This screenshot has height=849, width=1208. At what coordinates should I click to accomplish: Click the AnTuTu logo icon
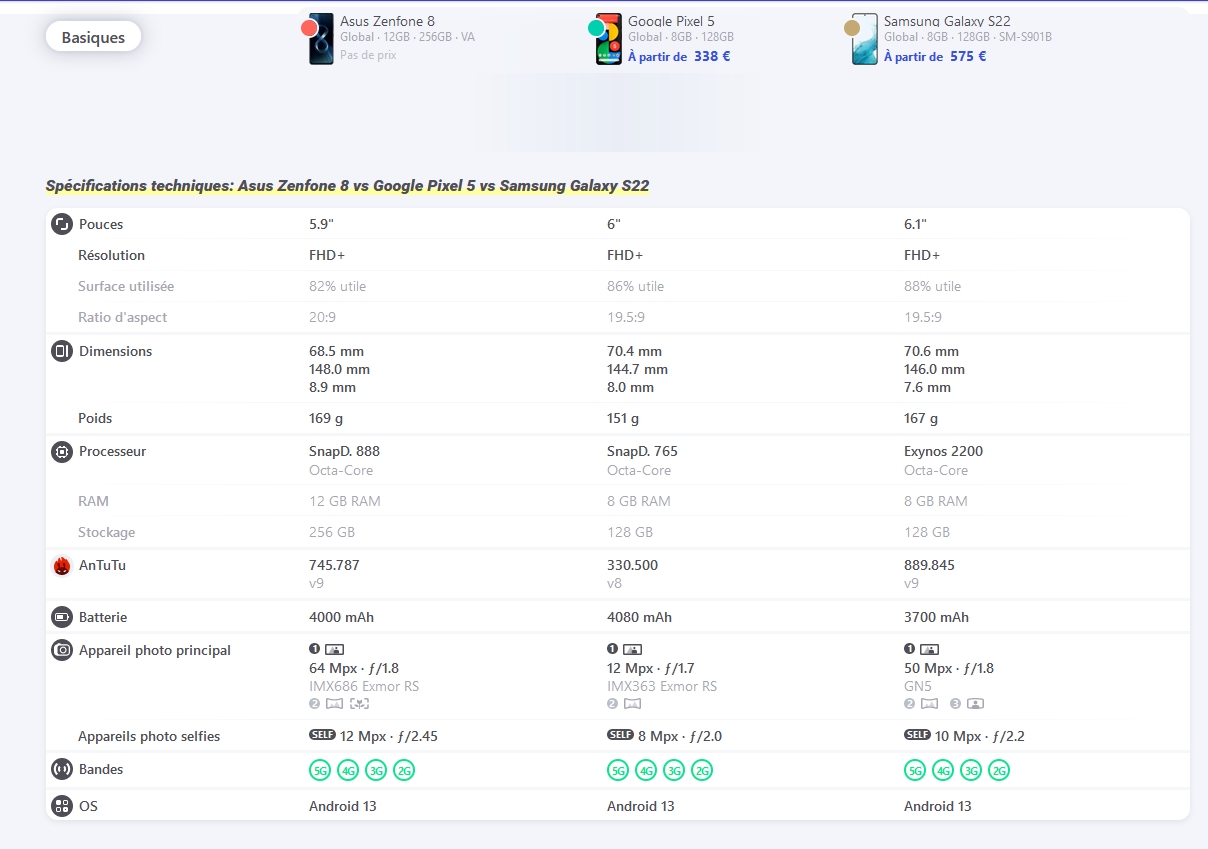pyautogui.click(x=62, y=566)
